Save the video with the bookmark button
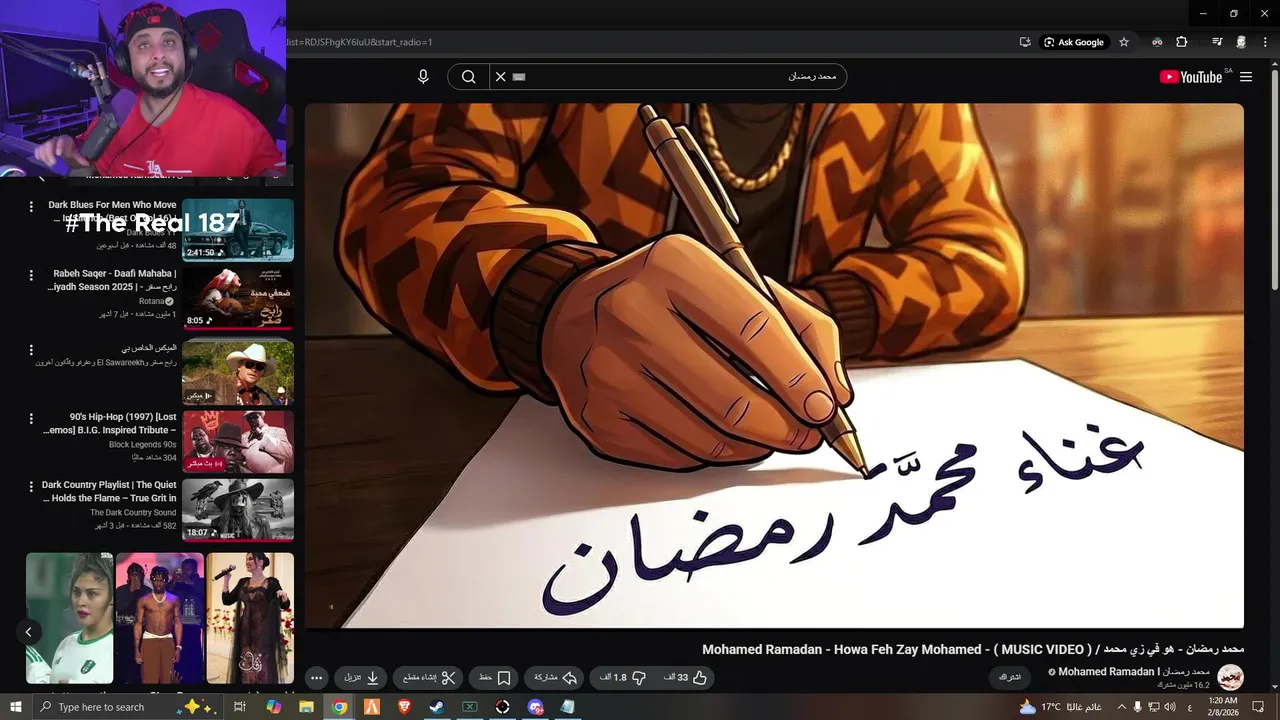 point(494,678)
